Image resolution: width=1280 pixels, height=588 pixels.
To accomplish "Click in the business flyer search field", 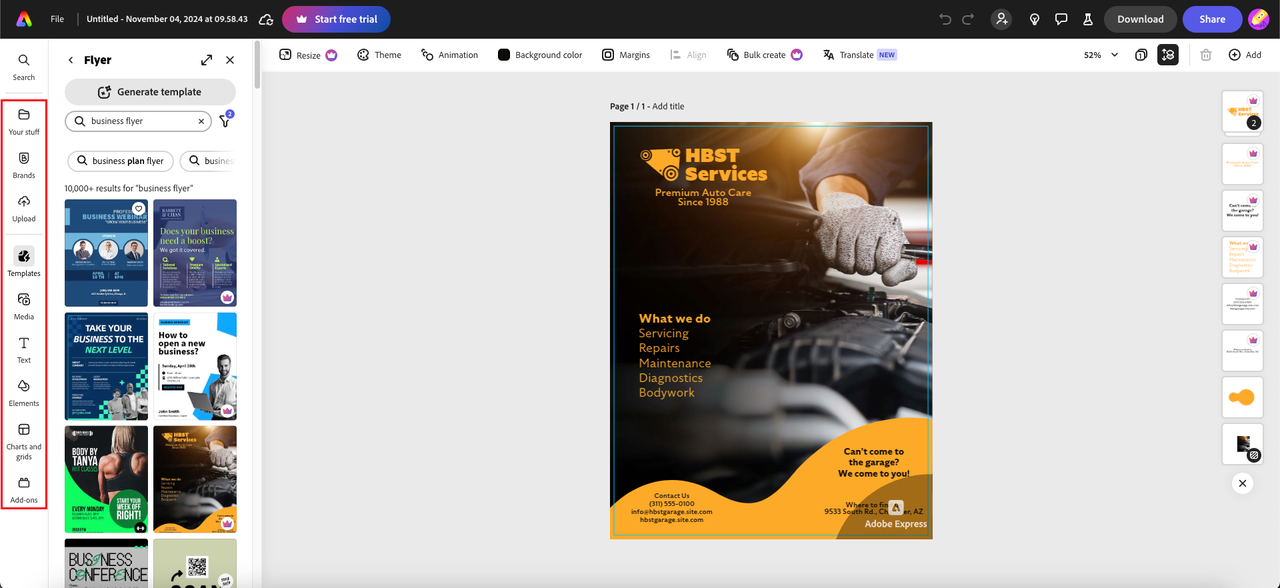I will point(140,121).
